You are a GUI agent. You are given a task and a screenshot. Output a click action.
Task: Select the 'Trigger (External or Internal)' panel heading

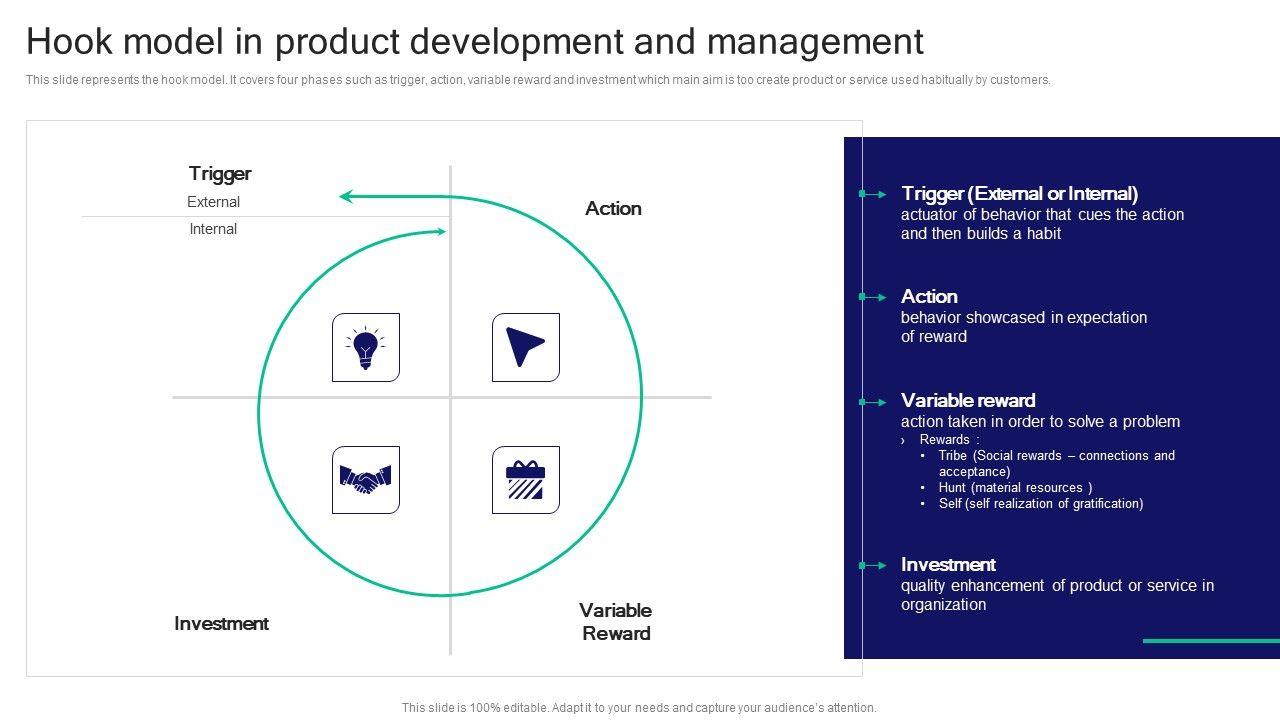1020,194
